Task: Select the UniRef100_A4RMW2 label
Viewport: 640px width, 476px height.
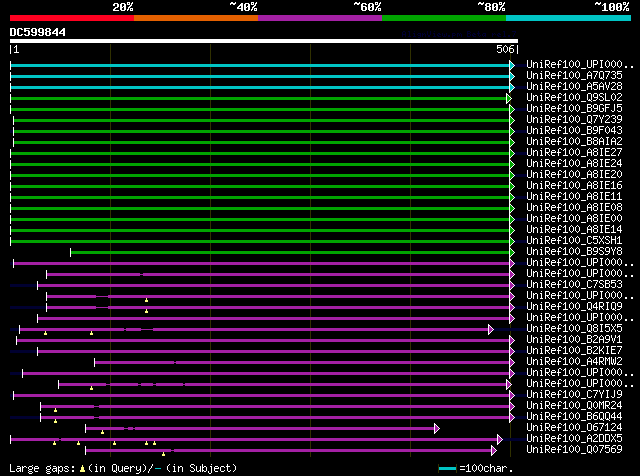Action: 574,362
